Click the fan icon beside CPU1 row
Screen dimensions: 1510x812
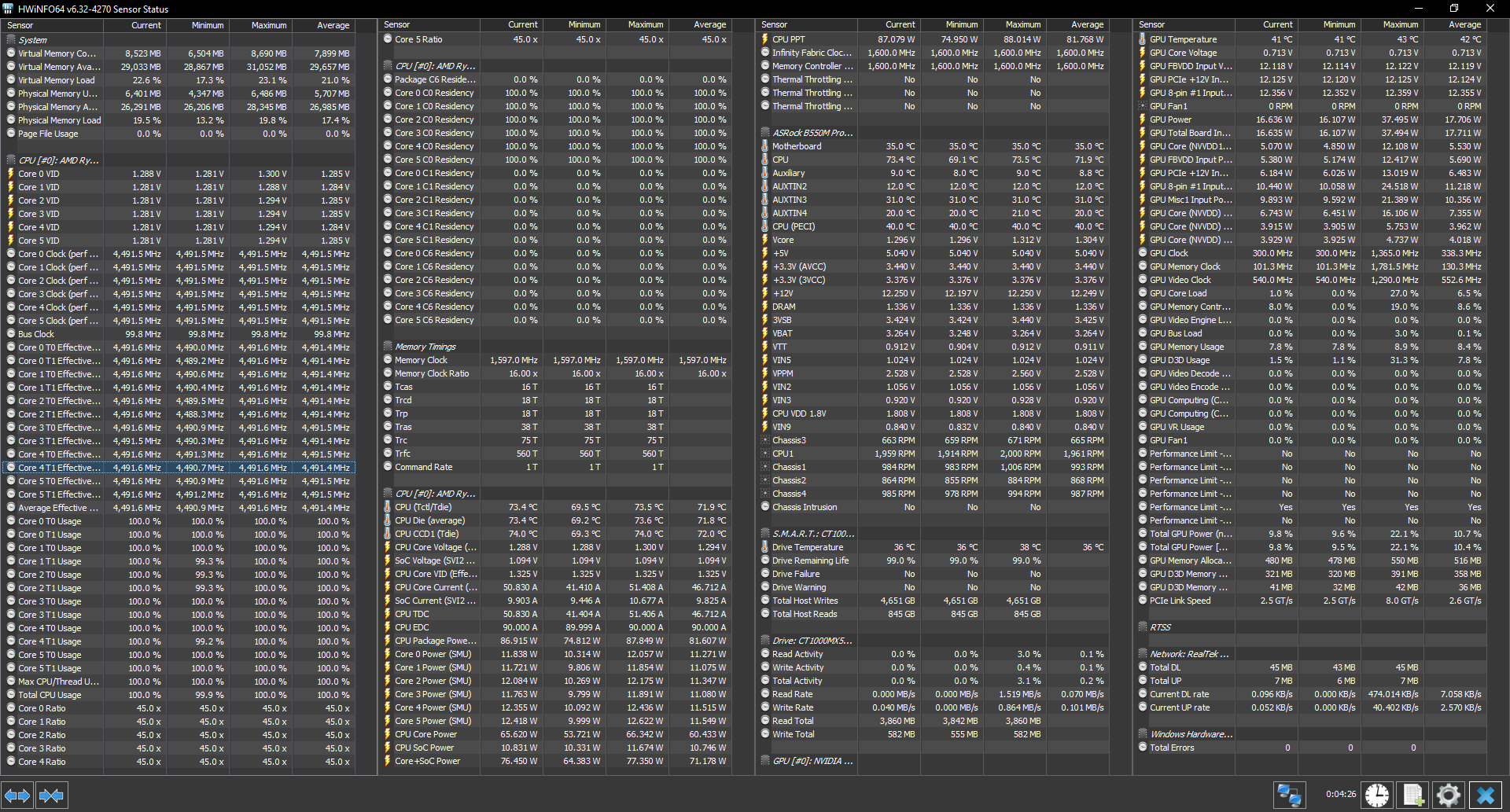coord(764,454)
